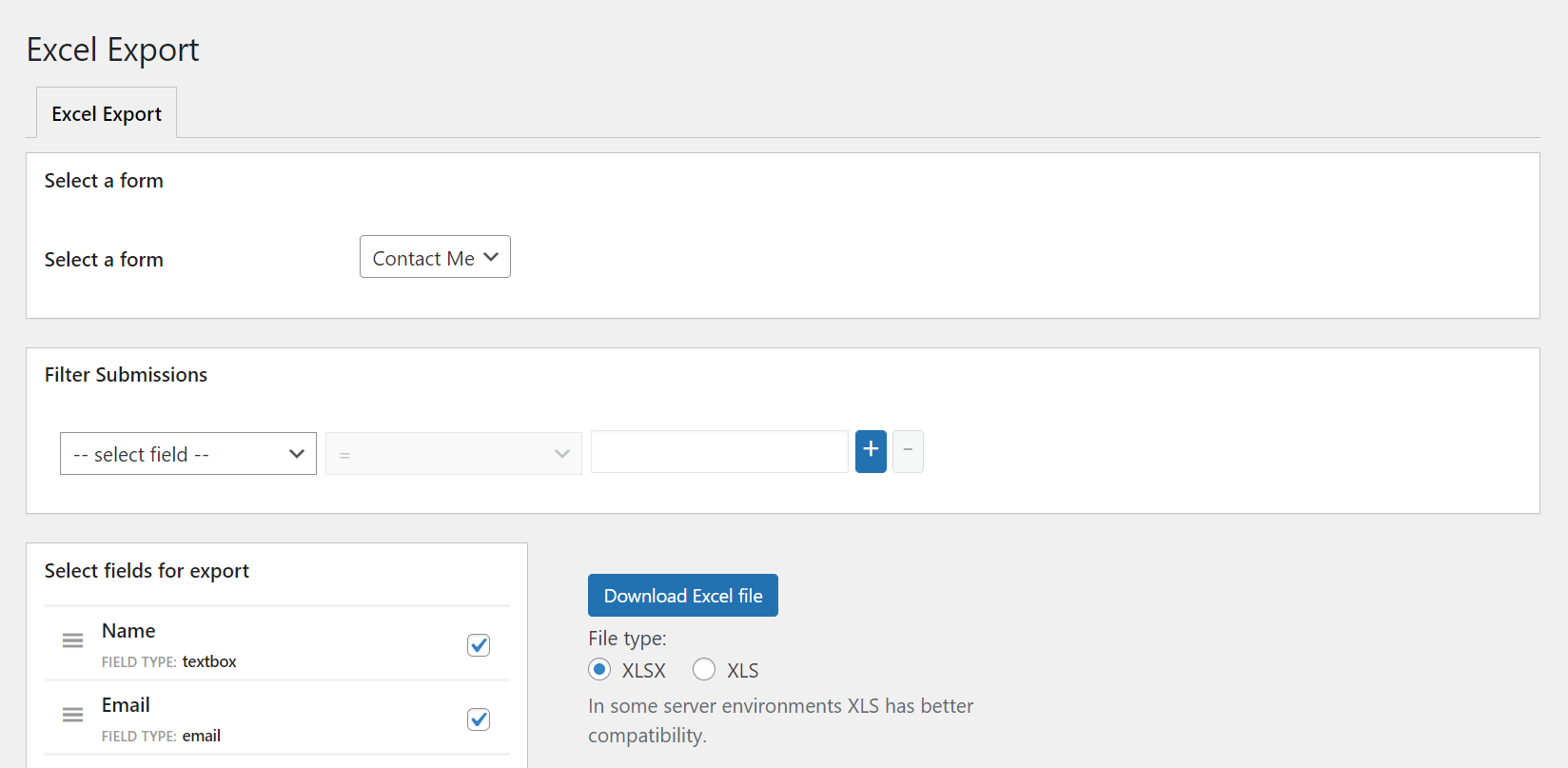Choose the XLS file type radio button
This screenshot has width=1568, height=768.
pos(704,670)
